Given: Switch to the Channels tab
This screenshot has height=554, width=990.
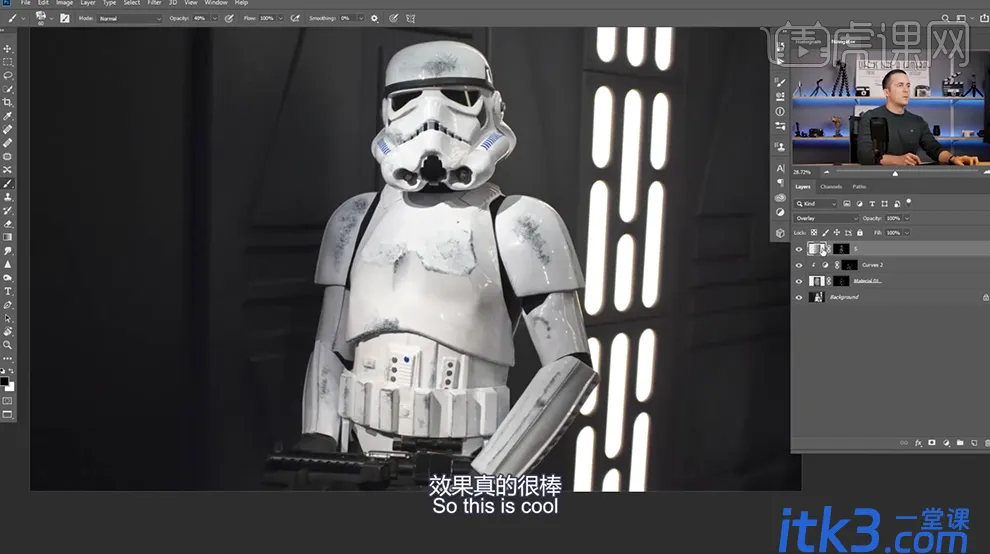Looking at the screenshot, I should coord(831,187).
